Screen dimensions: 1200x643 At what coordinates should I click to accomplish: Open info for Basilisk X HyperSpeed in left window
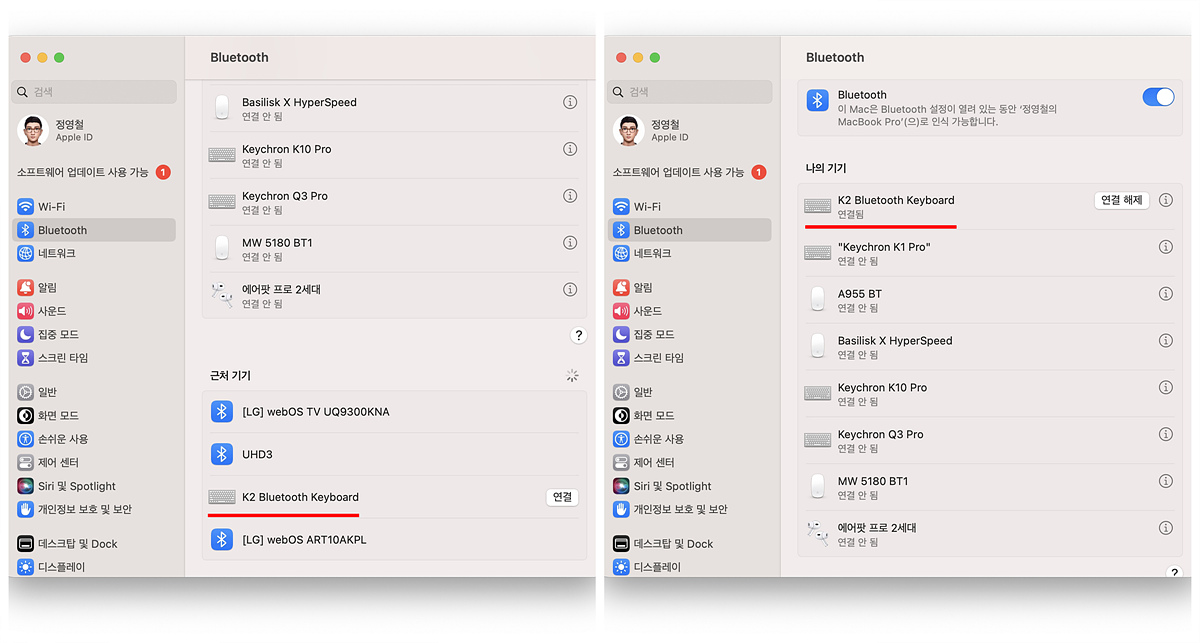coord(570,102)
